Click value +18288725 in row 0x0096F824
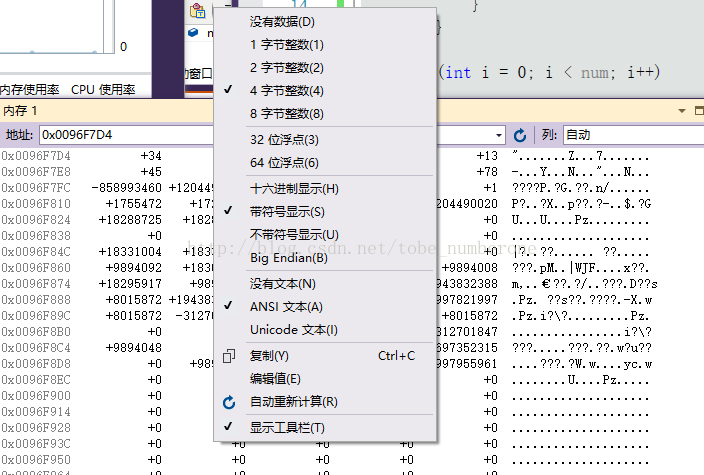The width and height of the screenshot is (704, 475). tap(130, 220)
